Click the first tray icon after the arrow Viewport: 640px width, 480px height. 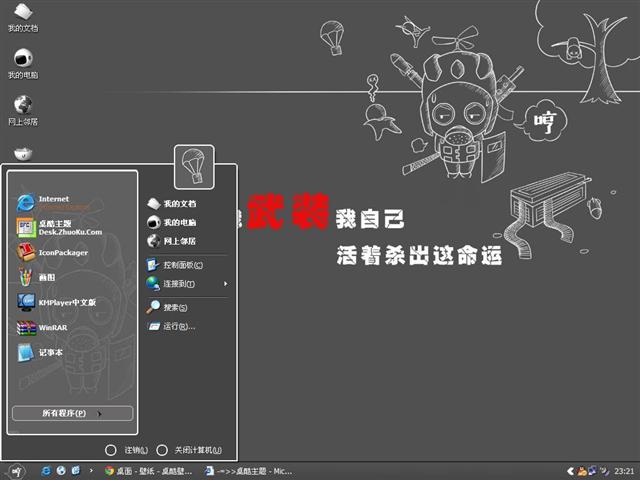[x=582, y=471]
